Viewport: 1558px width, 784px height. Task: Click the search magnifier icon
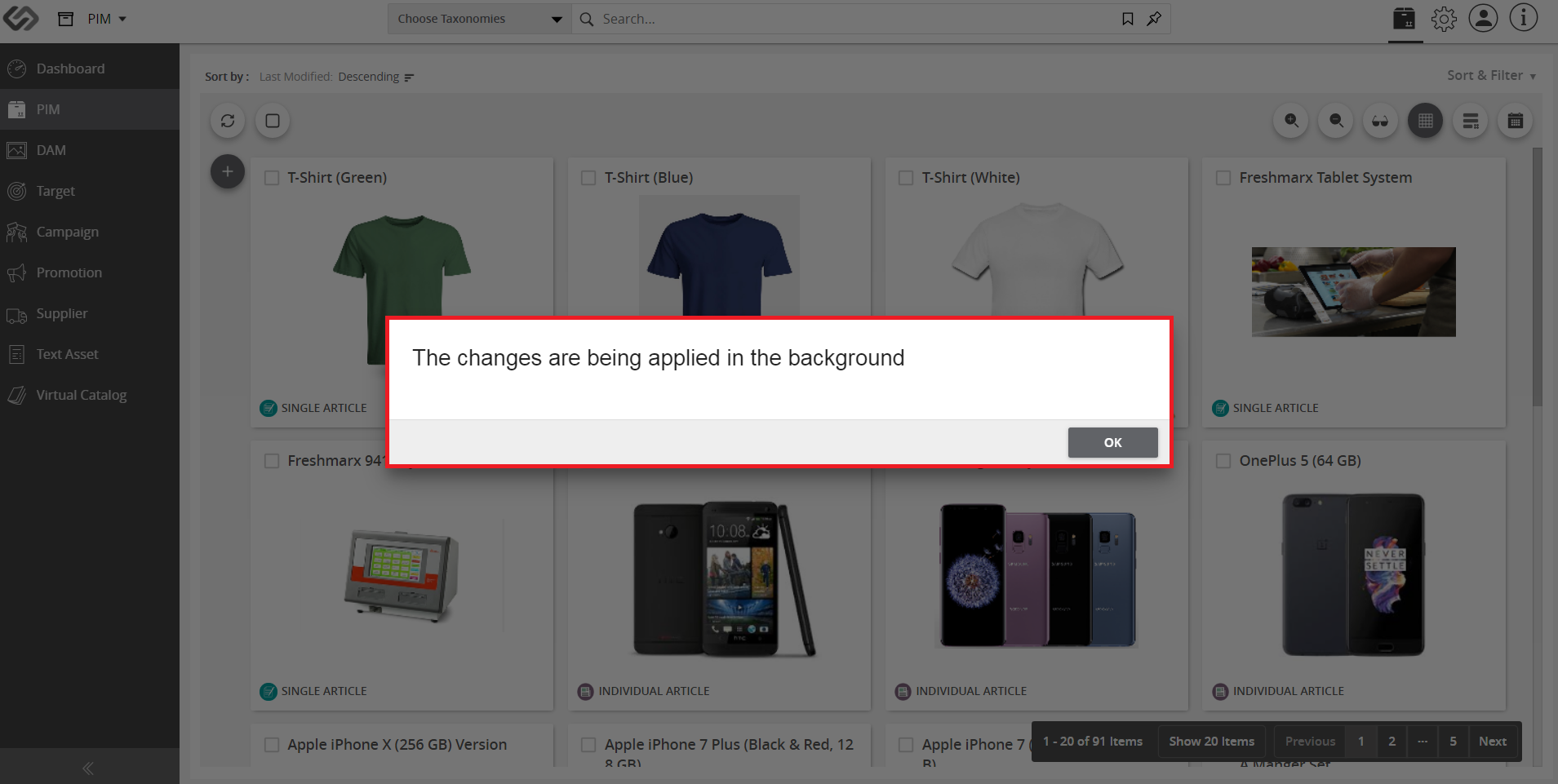(x=586, y=19)
